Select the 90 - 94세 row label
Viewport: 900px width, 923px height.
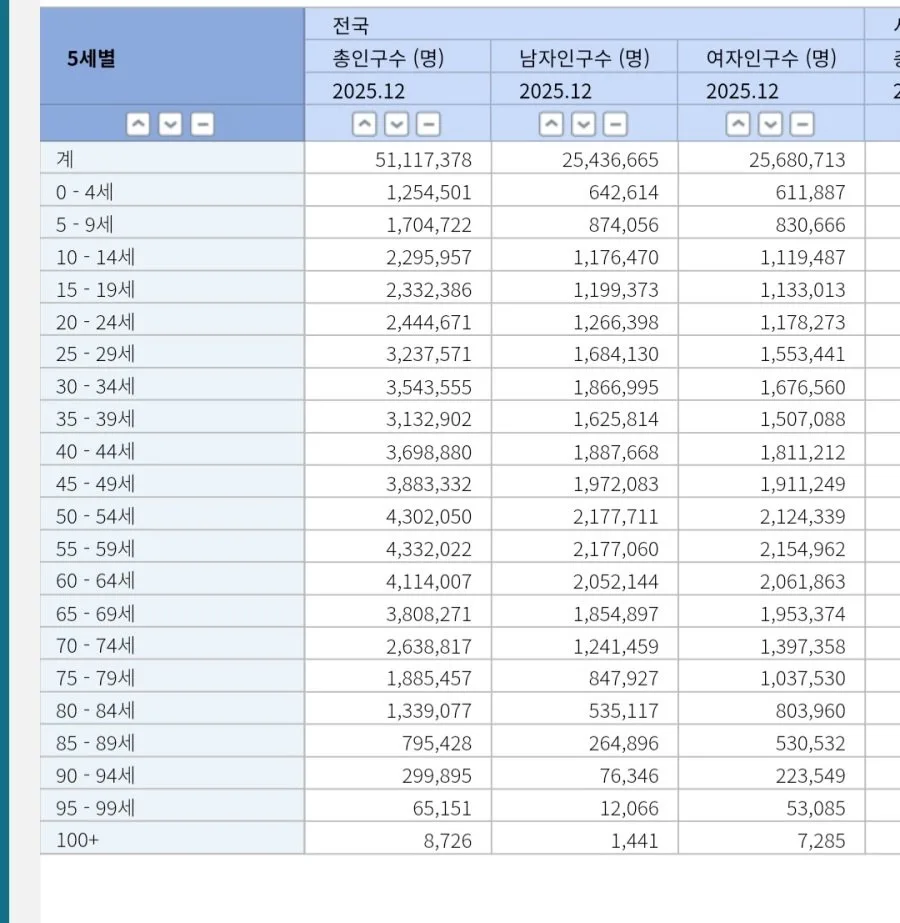172,773
